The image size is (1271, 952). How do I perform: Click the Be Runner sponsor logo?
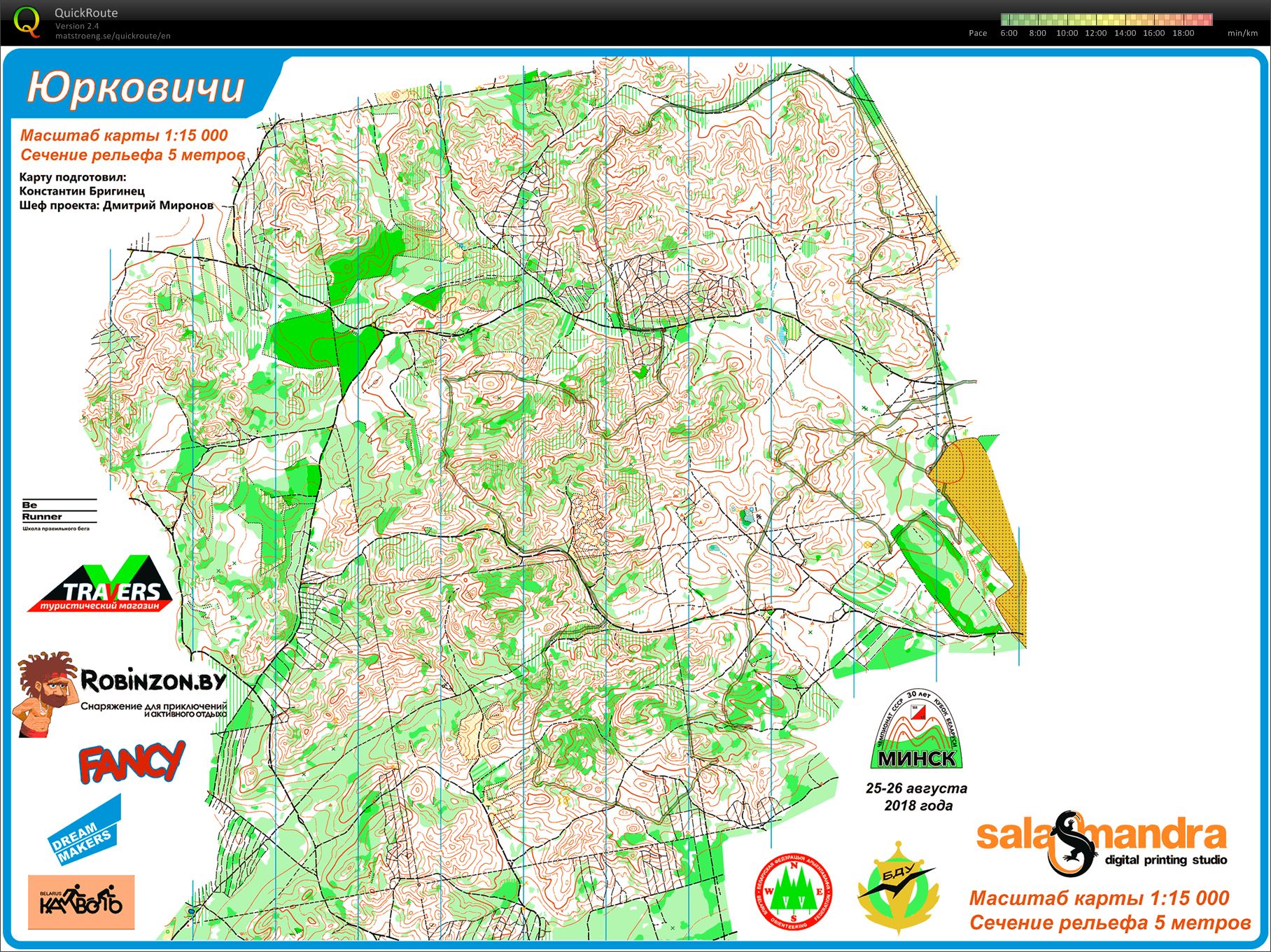point(59,514)
